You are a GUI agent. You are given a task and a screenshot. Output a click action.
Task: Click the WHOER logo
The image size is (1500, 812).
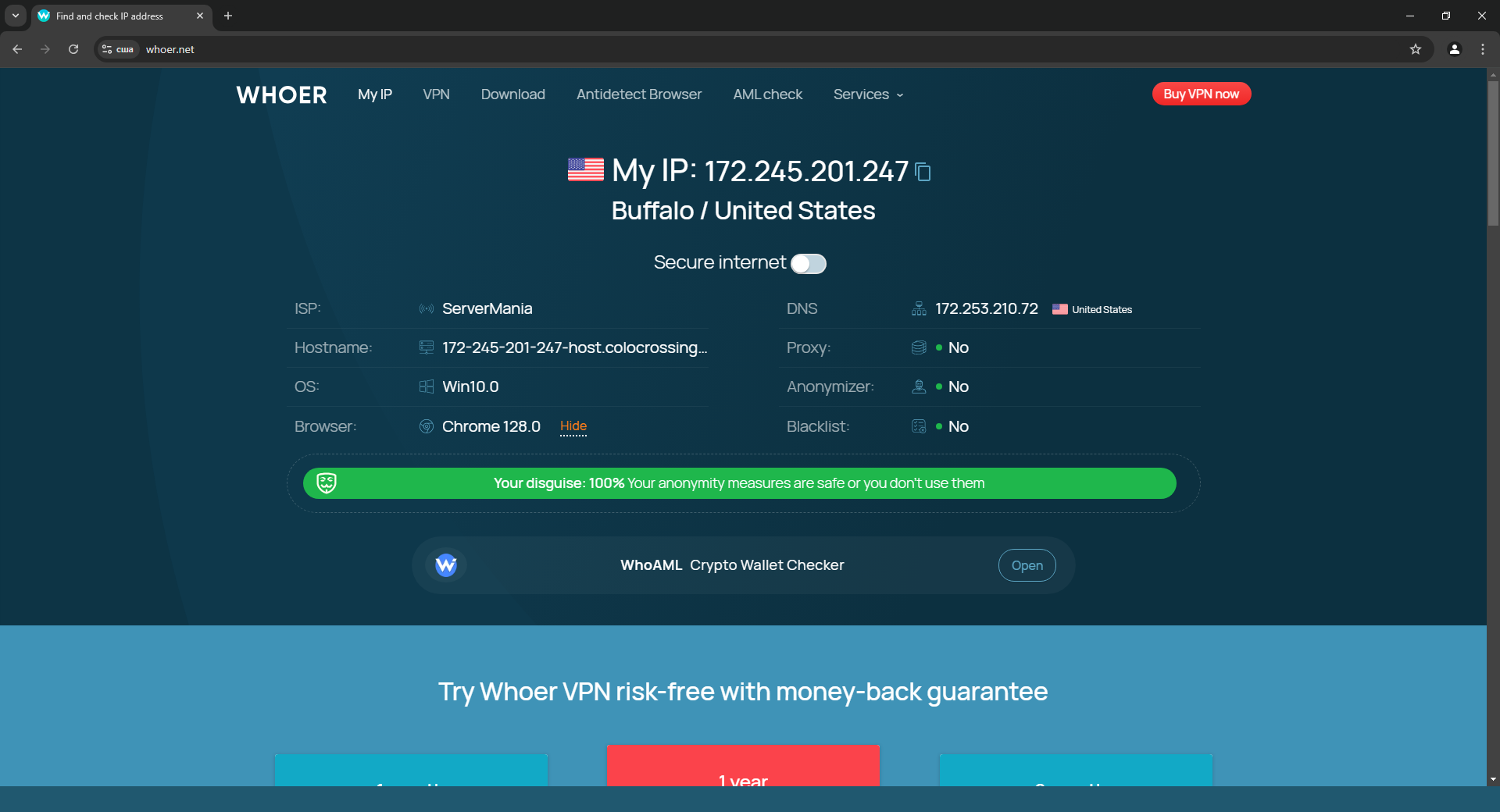click(281, 94)
